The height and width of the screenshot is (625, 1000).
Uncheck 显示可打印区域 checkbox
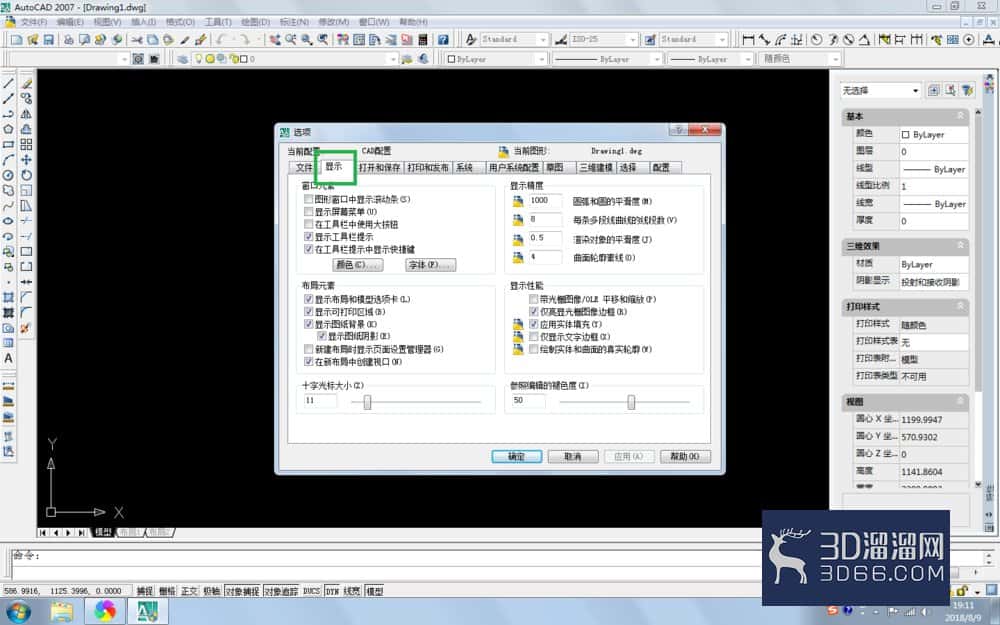coord(309,312)
